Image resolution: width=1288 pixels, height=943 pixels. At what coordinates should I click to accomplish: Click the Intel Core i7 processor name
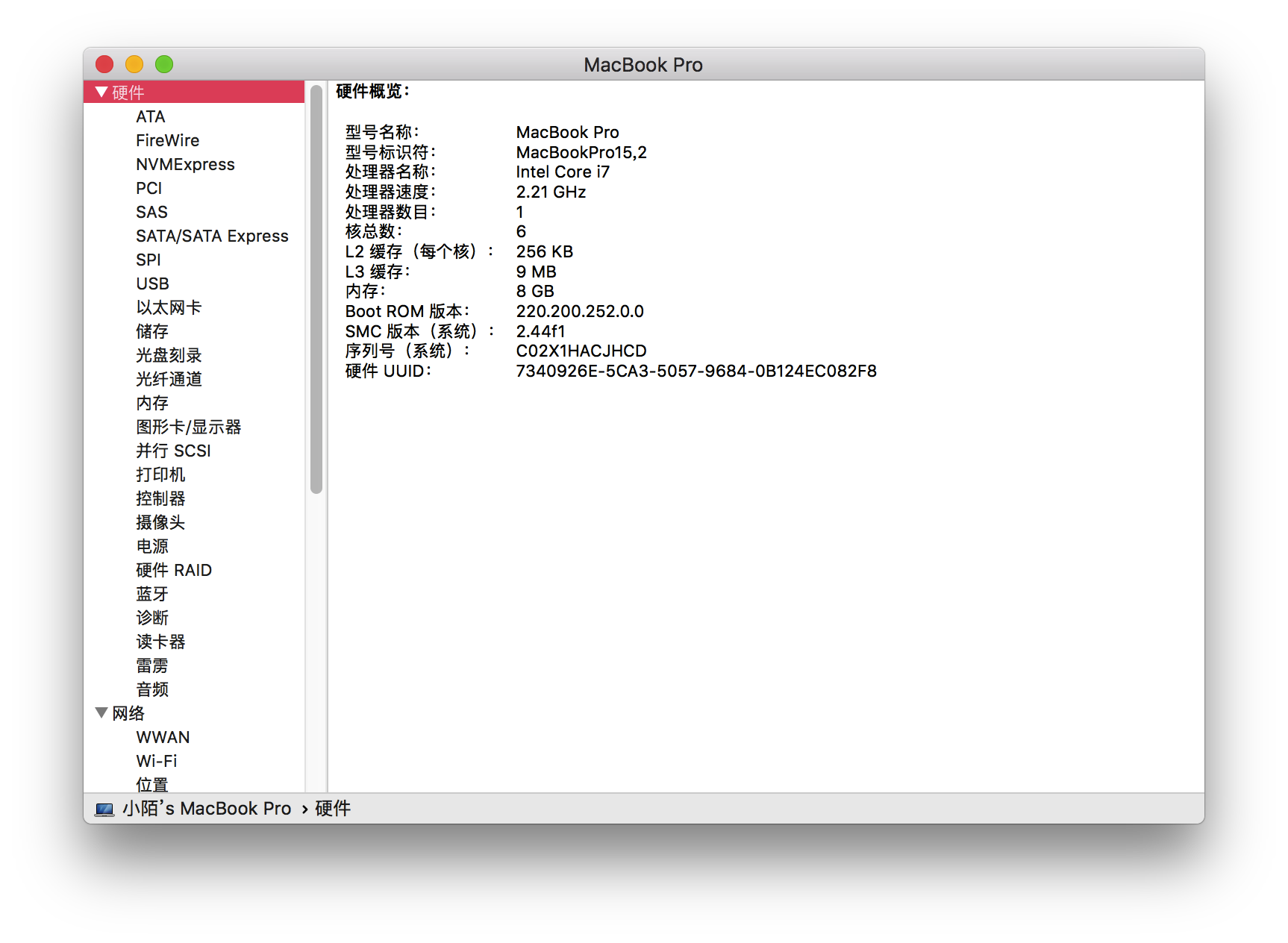click(x=563, y=172)
